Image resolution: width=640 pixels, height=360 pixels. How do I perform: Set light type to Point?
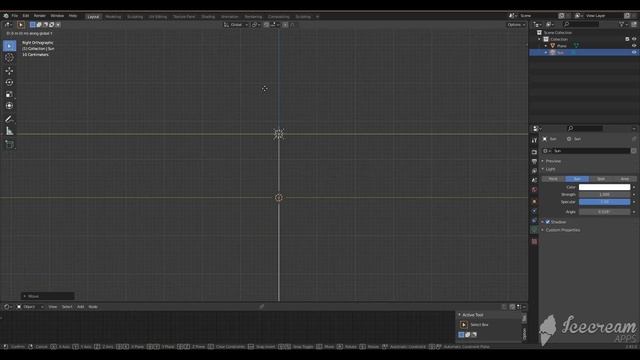coord(553,179)
